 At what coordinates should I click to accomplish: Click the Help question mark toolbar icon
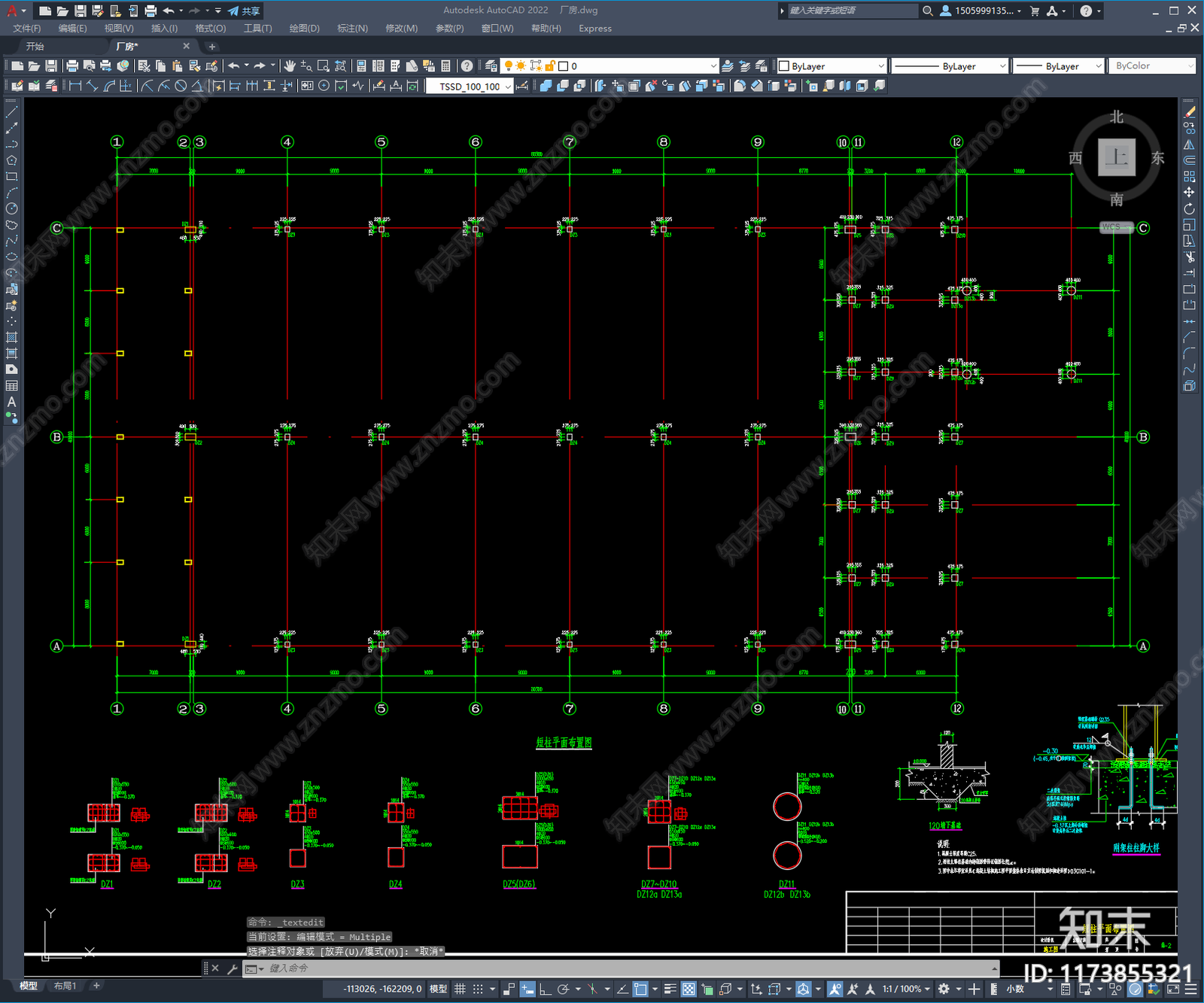(x=467, y=66)
